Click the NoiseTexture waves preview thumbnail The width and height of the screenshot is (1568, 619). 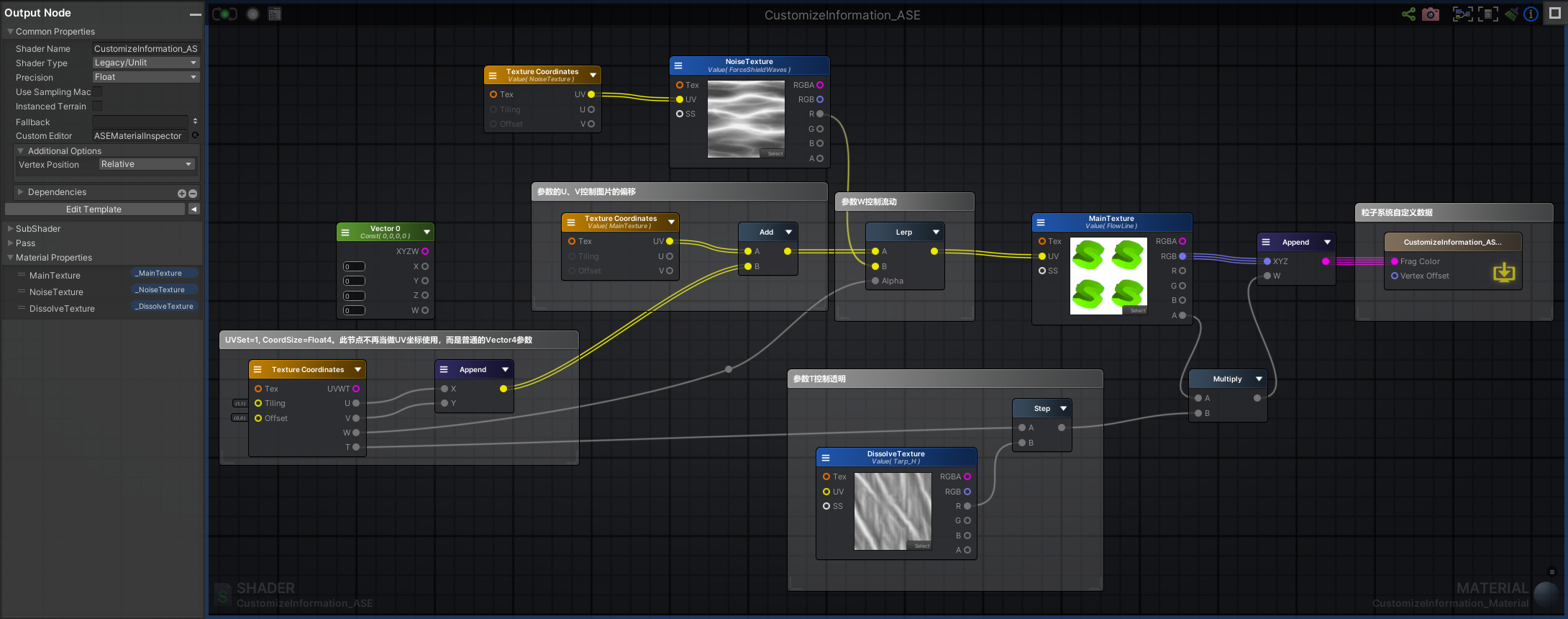[x=746, y=119]
